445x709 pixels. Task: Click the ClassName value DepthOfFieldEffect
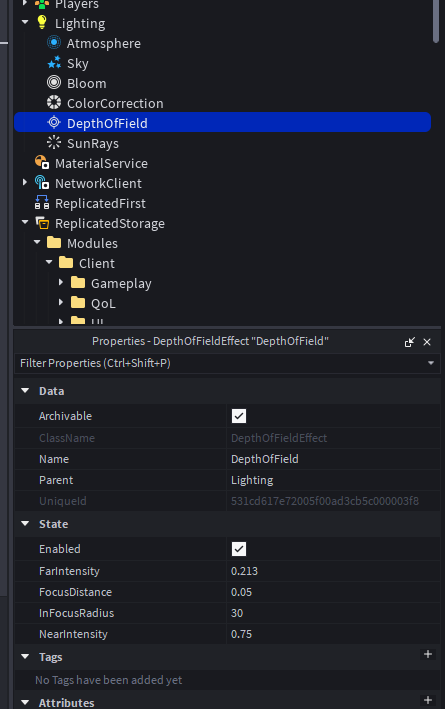(x=279, y=438)
